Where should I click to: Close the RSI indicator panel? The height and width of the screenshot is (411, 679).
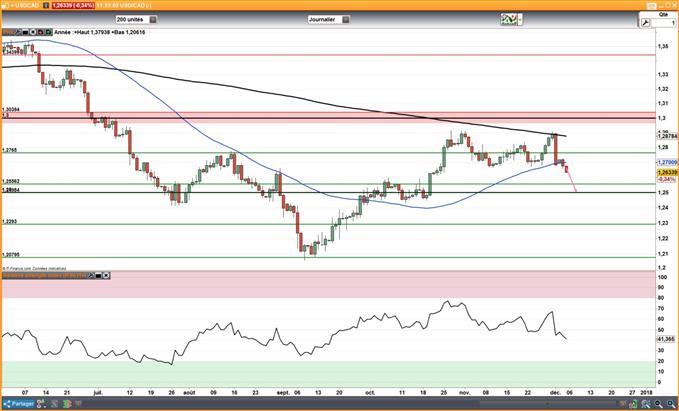pos(106,275)
